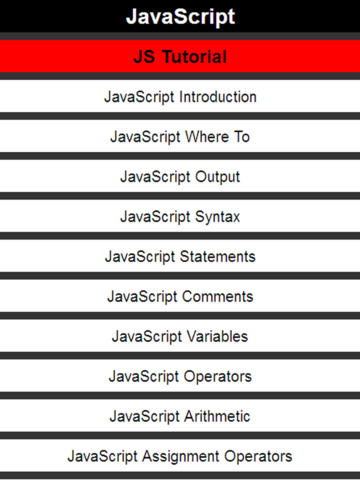This screenshot has width=360, height=480.
Task: Tap the Variables row in the list
Action: coord(180,336)
